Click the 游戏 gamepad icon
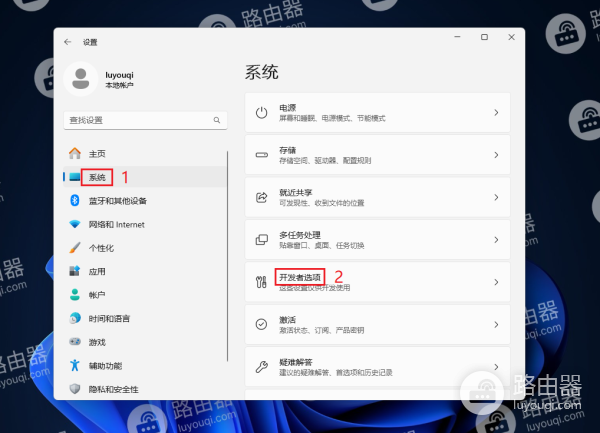This screenshot has height=433, width=600. [75, 342]
